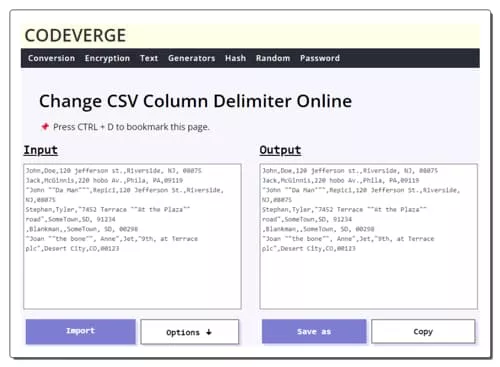This screenshot has height=367, width=500.
Task: Open the Generators menu
Action: pyautogui.click(x=191, y=58)
